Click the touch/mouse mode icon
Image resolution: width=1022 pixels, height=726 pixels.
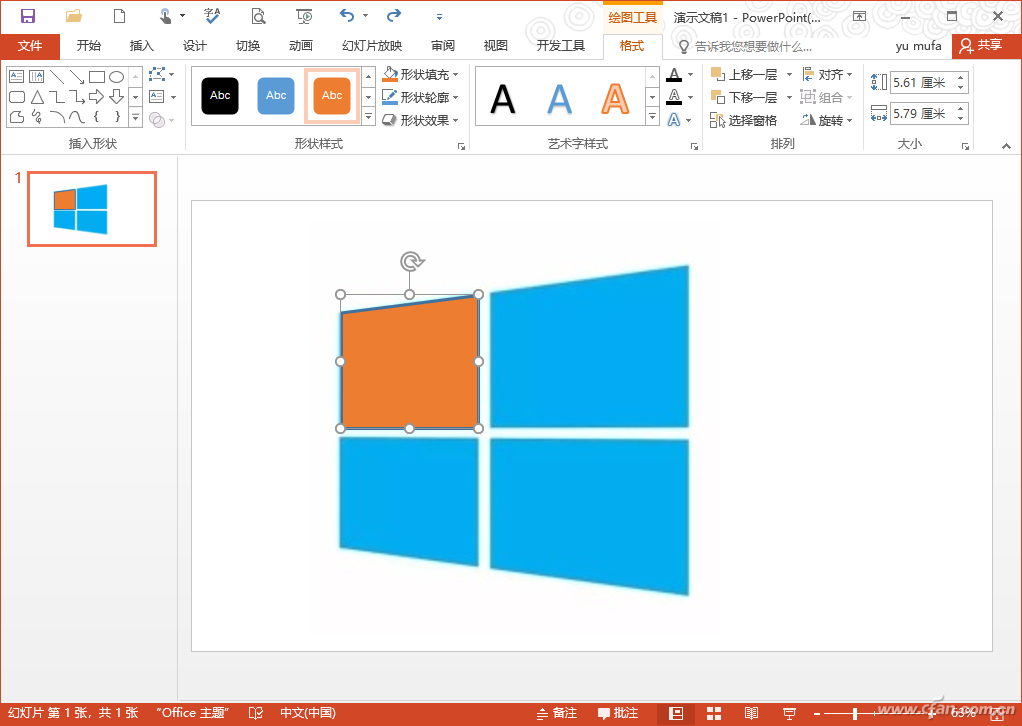coord(166,16)
